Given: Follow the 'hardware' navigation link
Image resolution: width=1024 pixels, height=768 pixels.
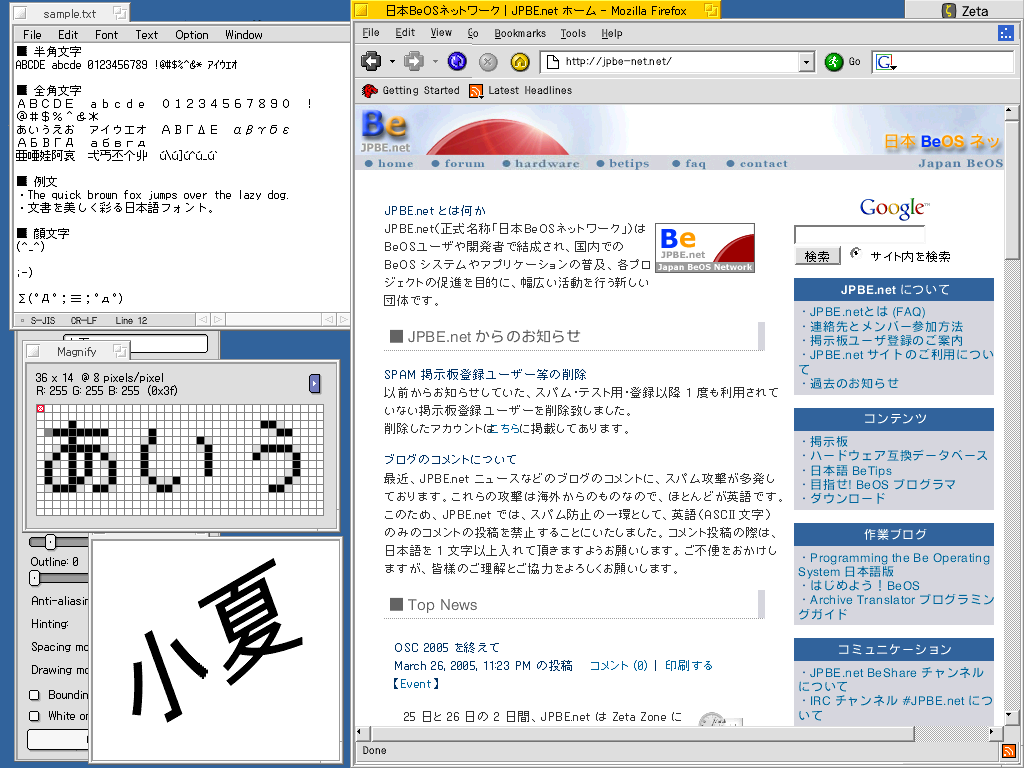Looking at the screenshot, I should pyautogui.click(x=547, y=163).
